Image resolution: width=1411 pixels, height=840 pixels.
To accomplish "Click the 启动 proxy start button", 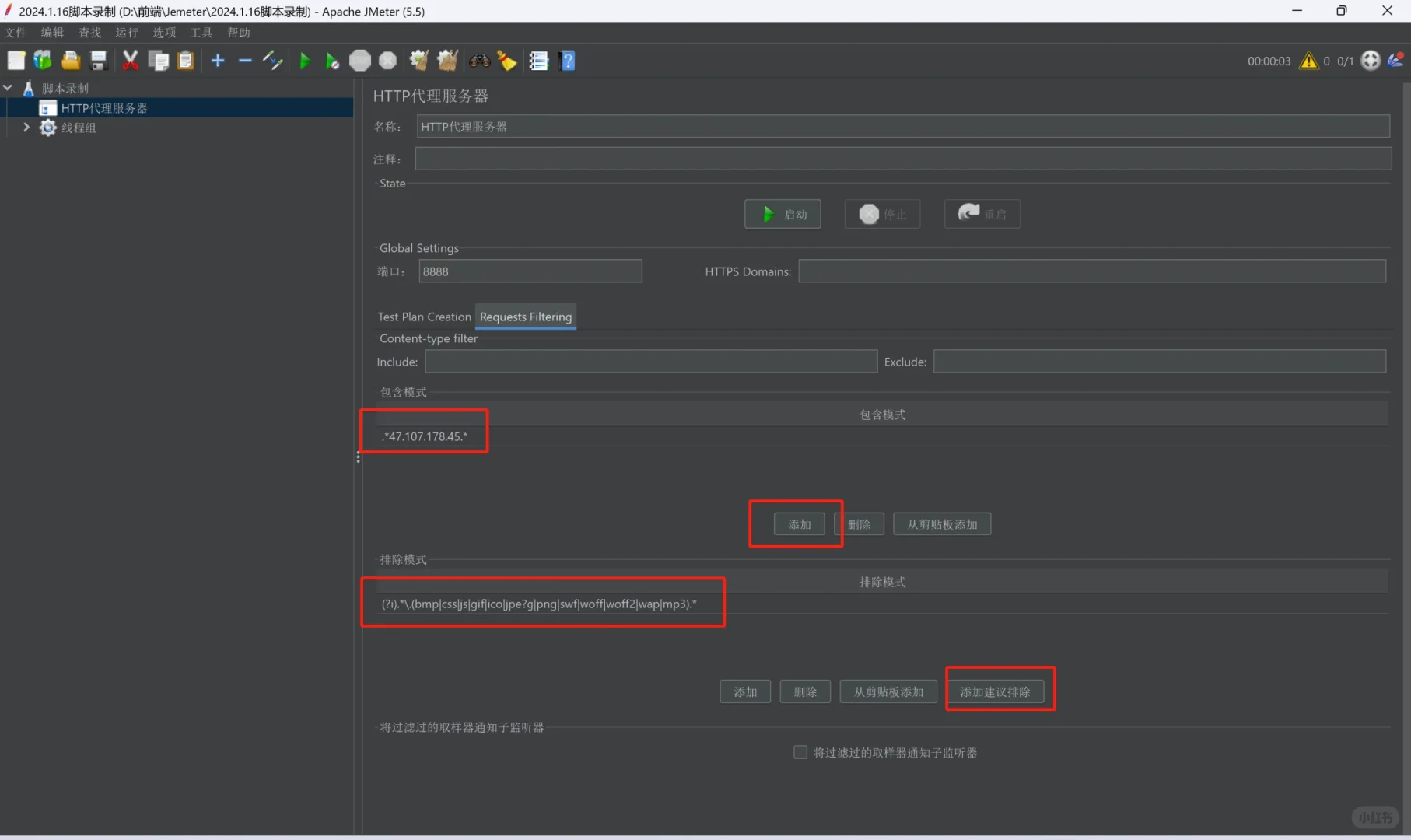I will (783, 214).
